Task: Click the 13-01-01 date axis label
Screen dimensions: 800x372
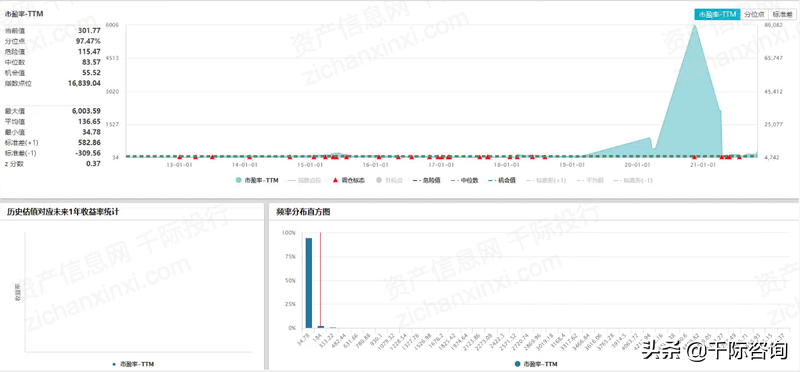Action: pos(180,165)
